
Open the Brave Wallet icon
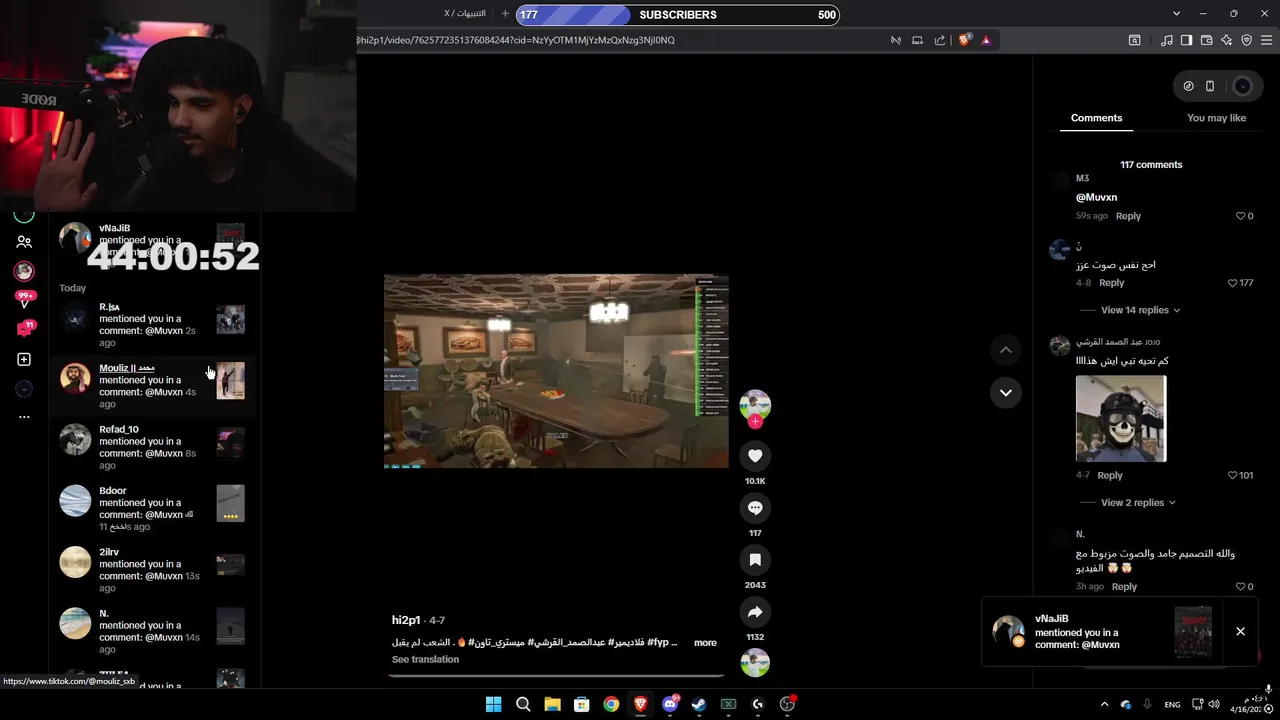[1206, 40]
